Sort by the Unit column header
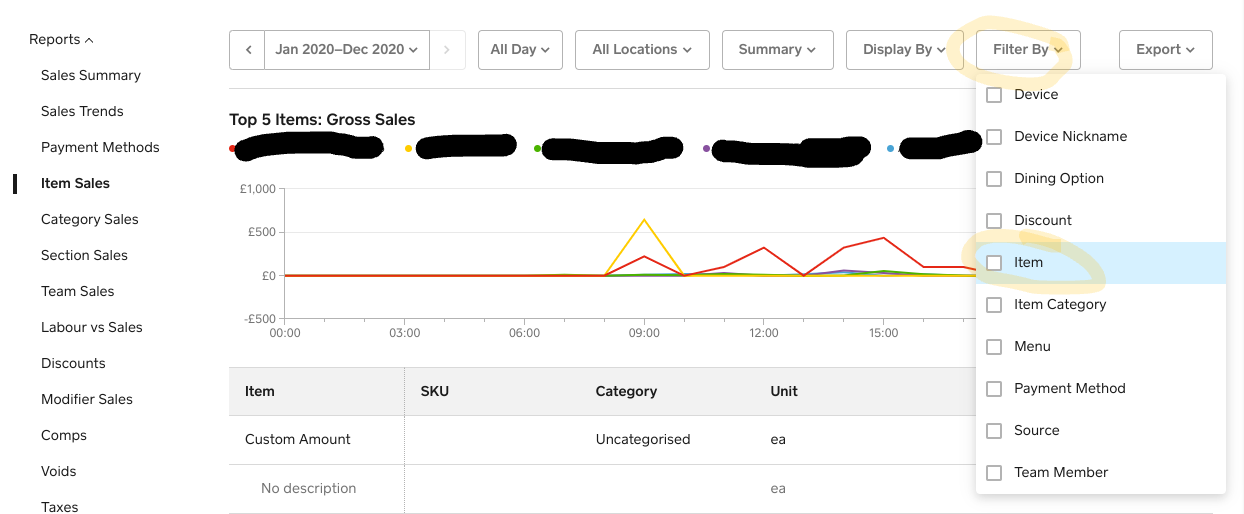Image resolution: width=1244 pixels, height=514 pixels. [x=784, y=391]
